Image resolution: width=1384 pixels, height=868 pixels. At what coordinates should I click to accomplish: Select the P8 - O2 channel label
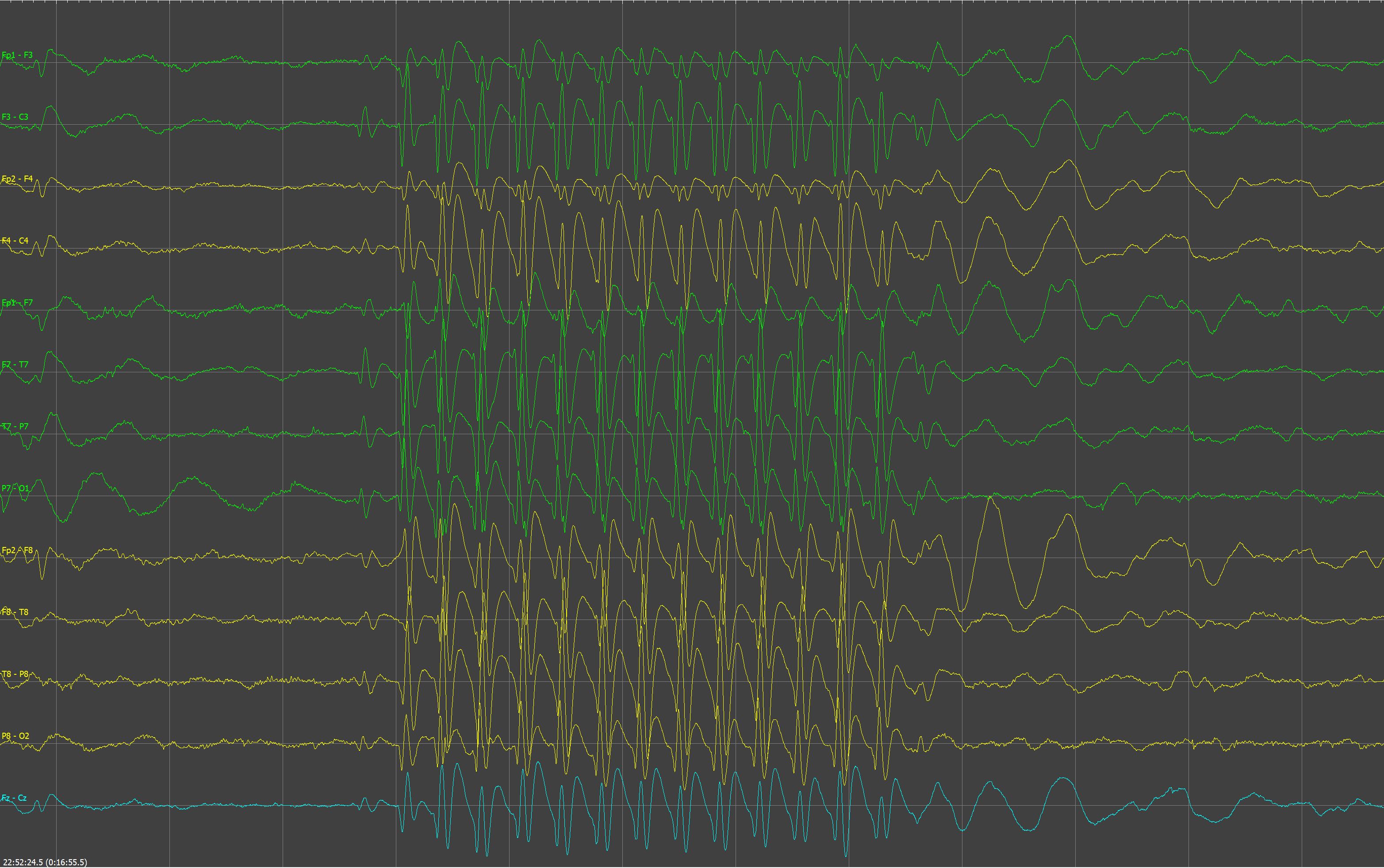click(15, 736)
